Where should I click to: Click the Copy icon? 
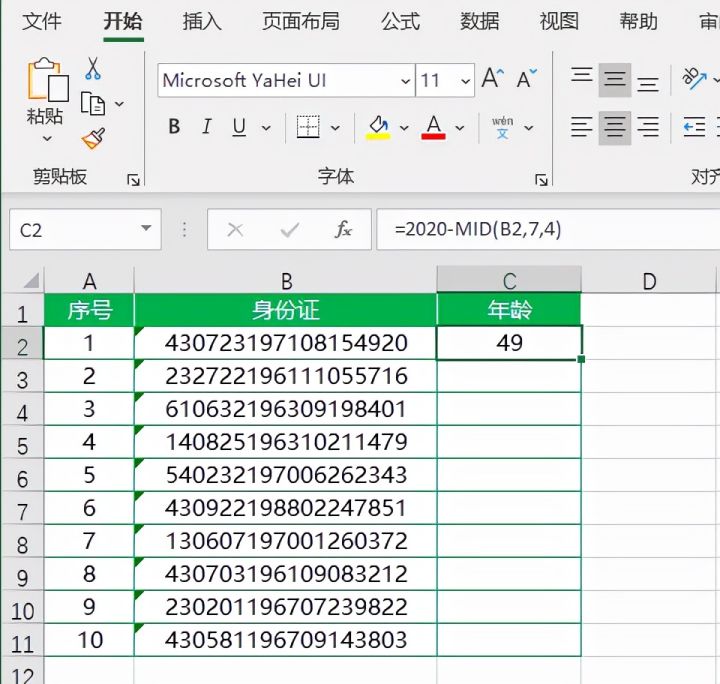tap(93, 103)
